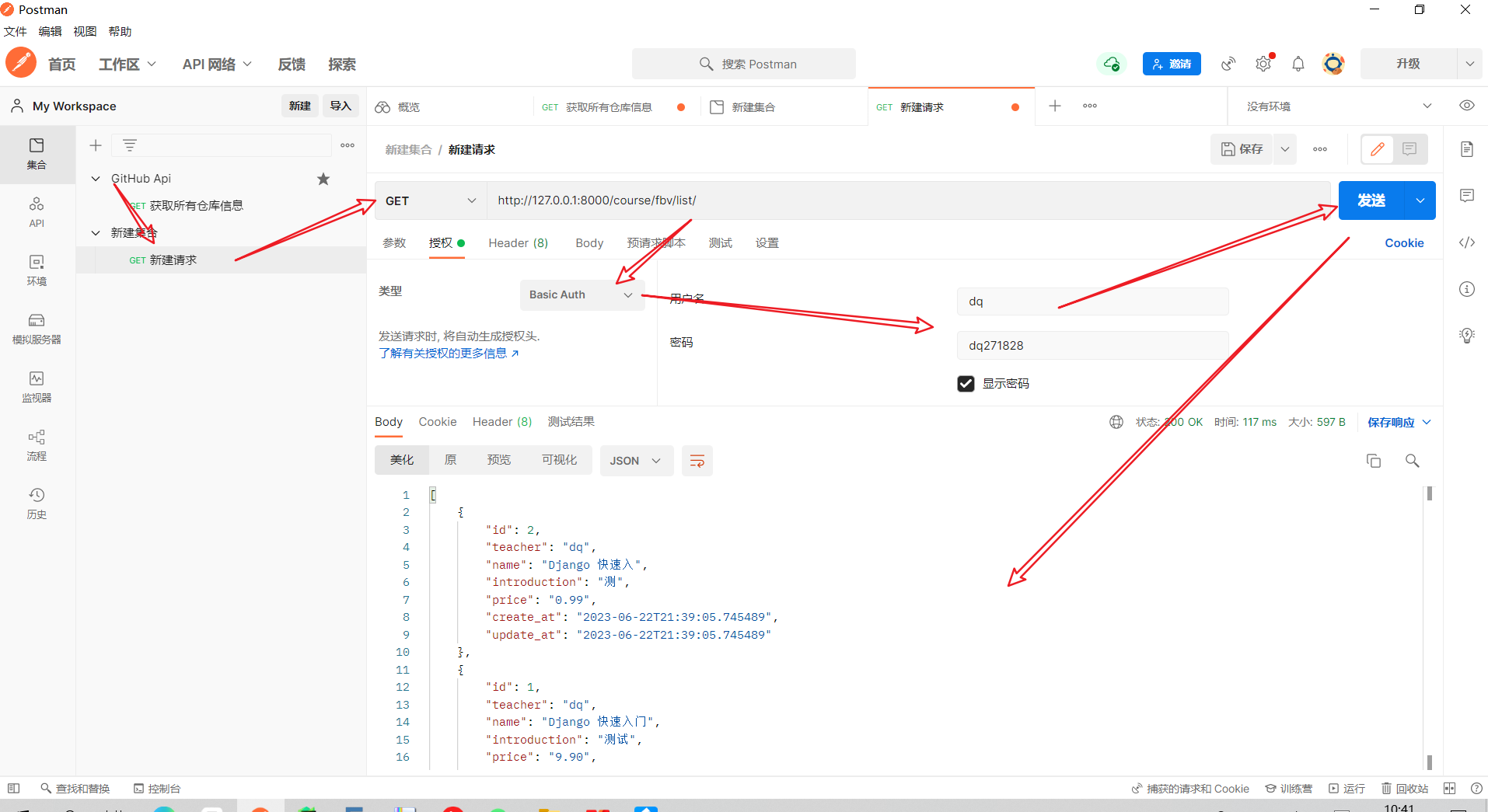1488x812 pixels.
Task: Select the Raw (原) response view
Action: tap(450, 460)
